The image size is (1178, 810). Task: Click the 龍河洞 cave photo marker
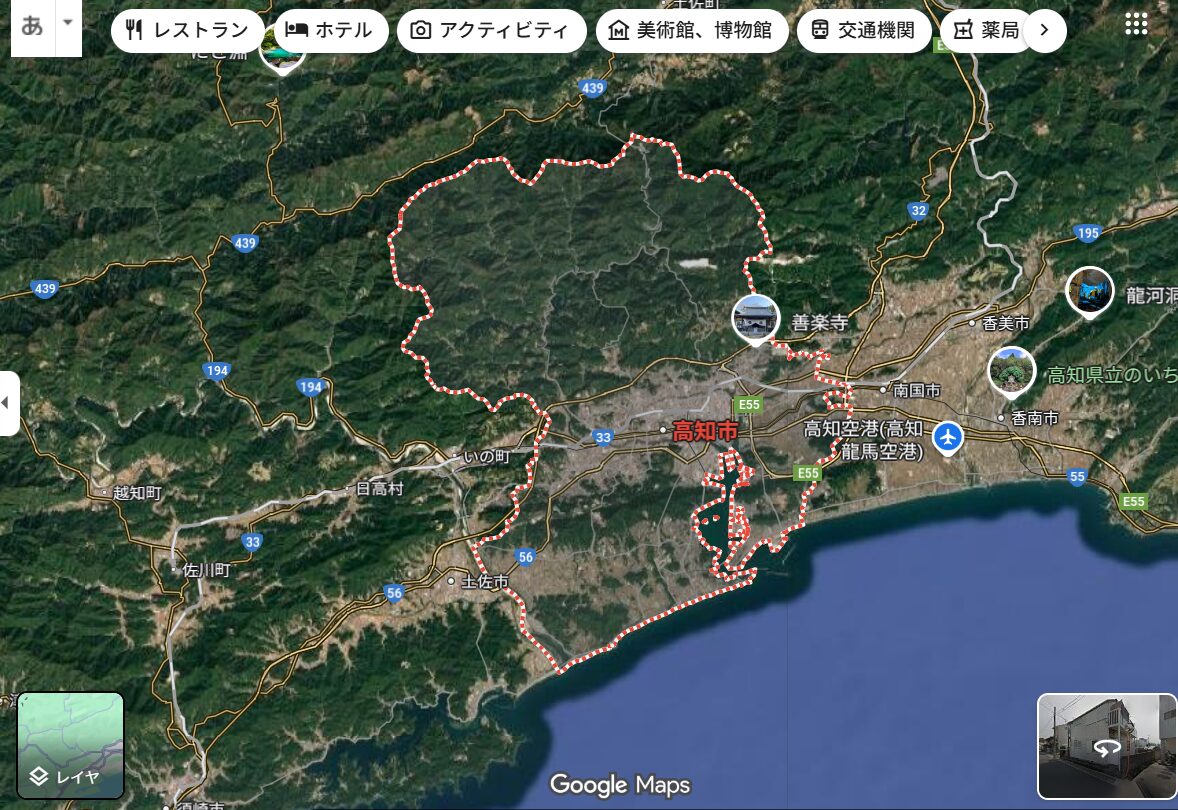pos(1089,290)
